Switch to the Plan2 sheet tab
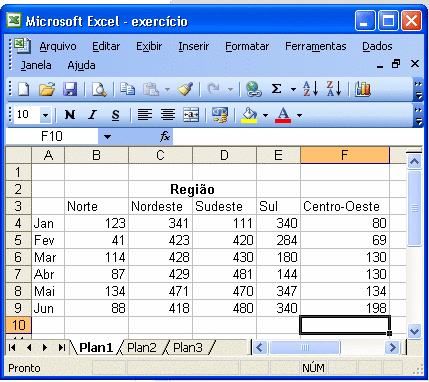 click(x=142, y=348)
